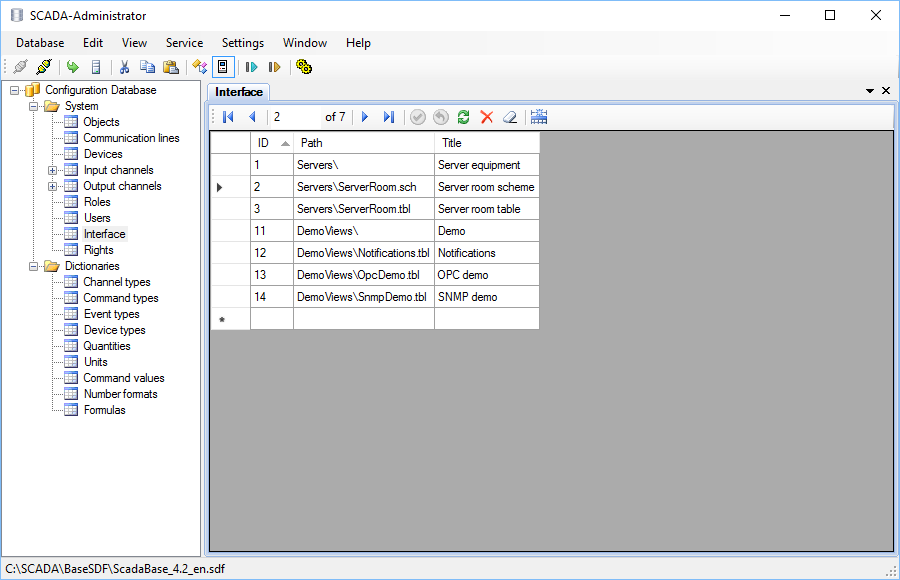Click the gray undo changes icon
Viewport: 900px width, 580px height.
[441, 117]
